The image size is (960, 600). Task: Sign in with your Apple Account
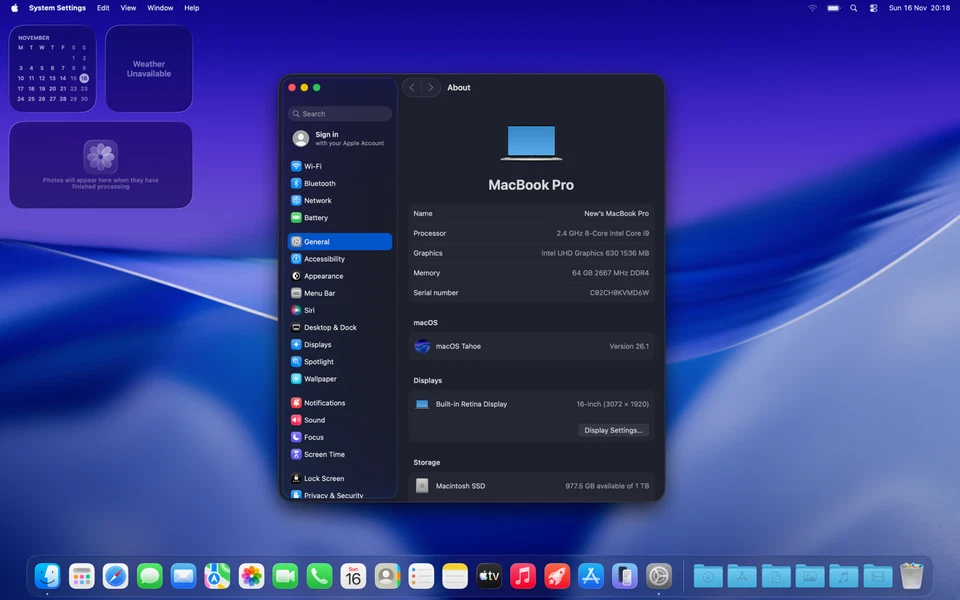(x=339, y=139)
